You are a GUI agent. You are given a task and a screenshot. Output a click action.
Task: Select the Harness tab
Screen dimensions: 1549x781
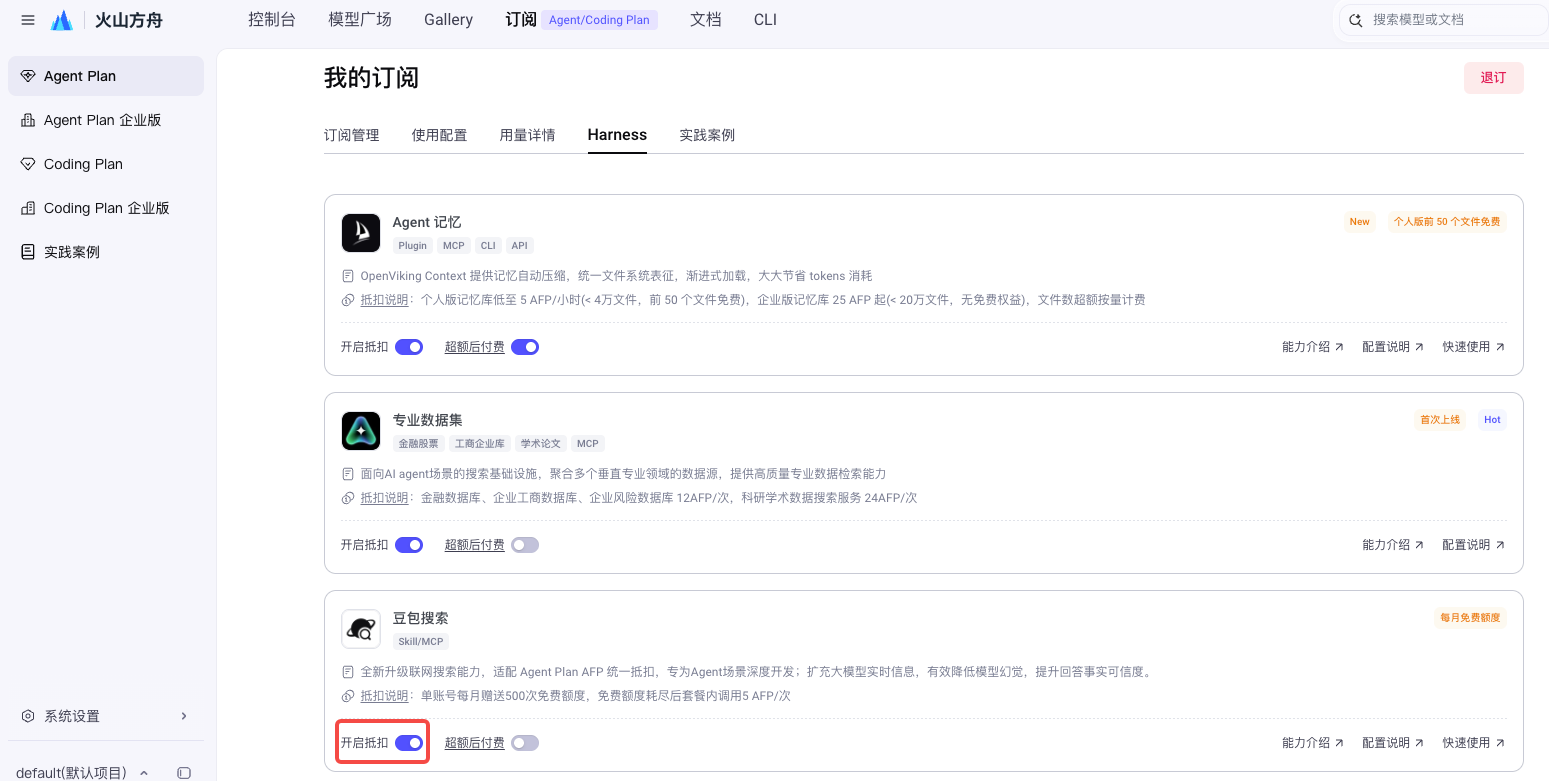(x=617, y=135)
